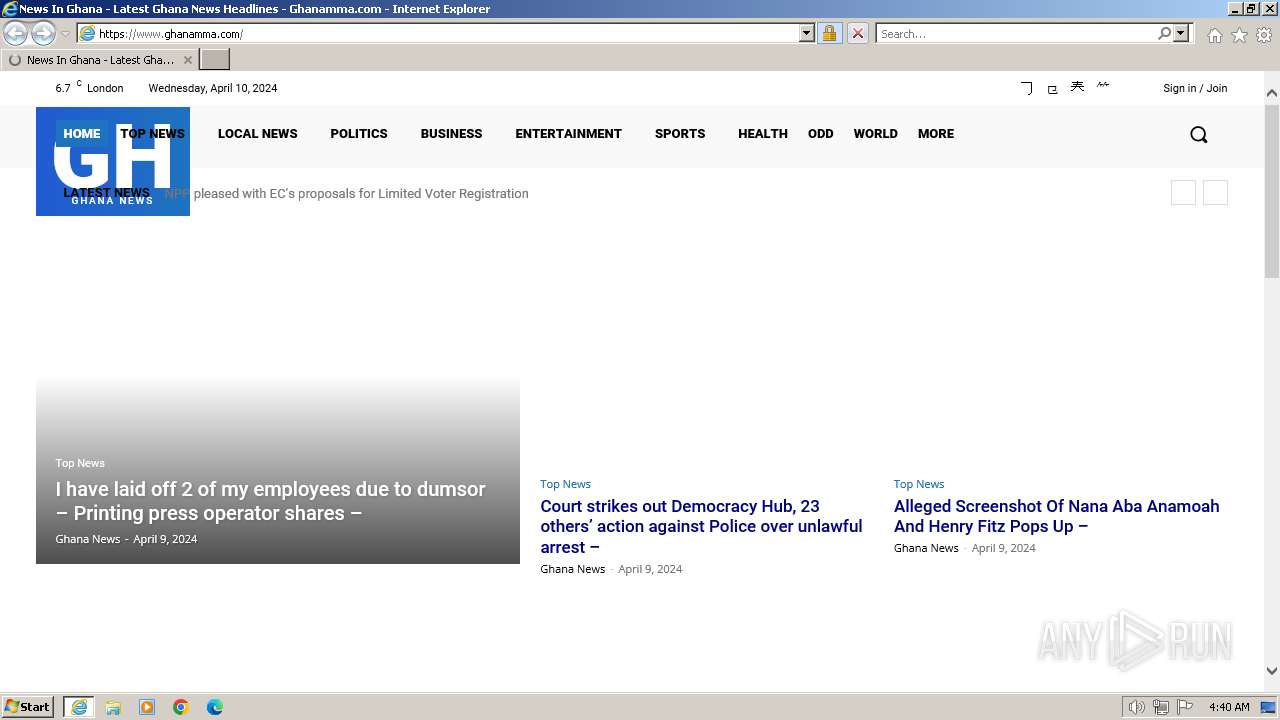Open the HOME menu item
1280x720 pixels.
pyautogui.click(x=82, y=133)
